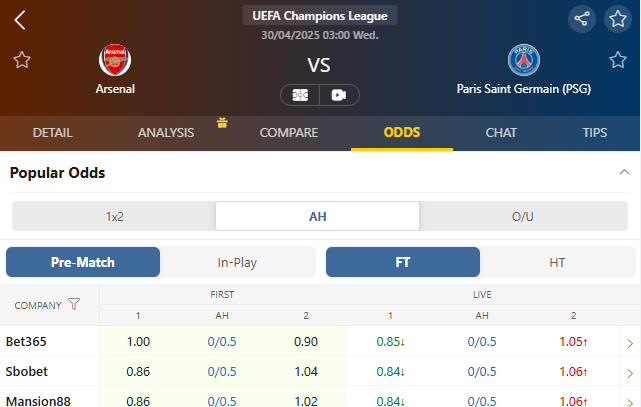This screenshot has height=407, width=641.
Task: Tap the back arrow icon
Action: pyautogui.click(x=20, y=19)
